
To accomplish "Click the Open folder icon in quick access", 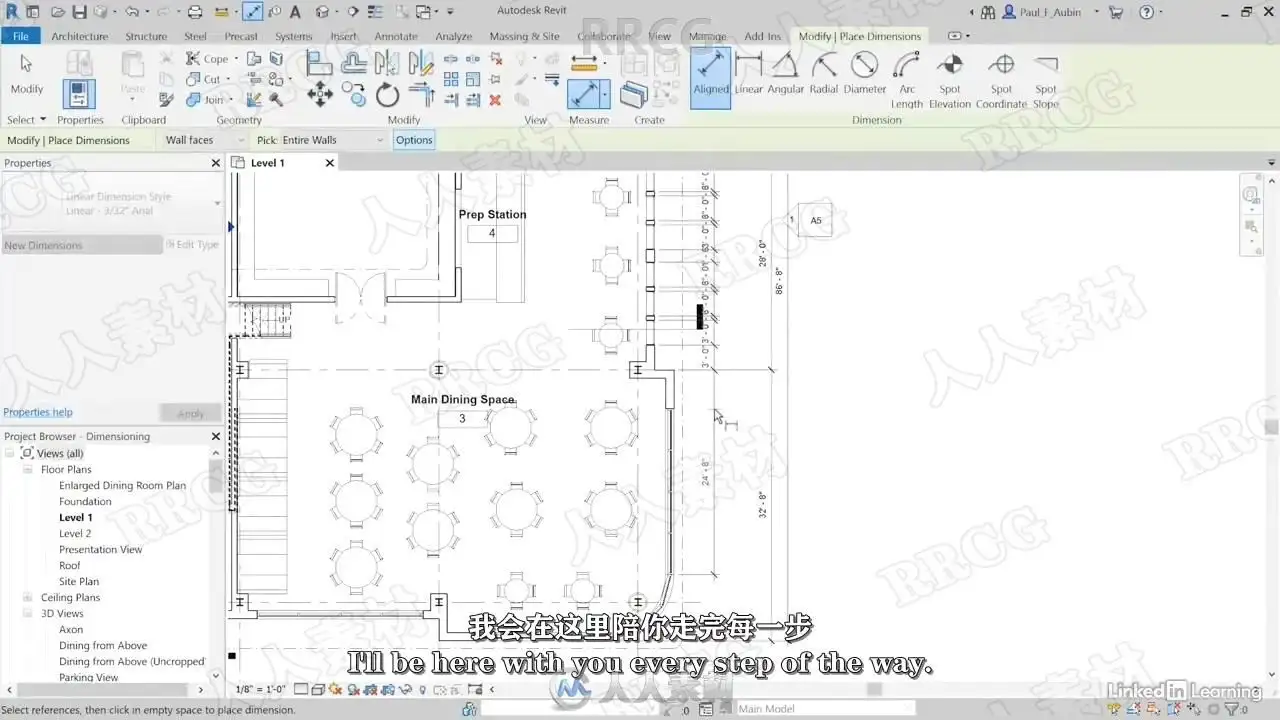I will click(x=57, y=12).
